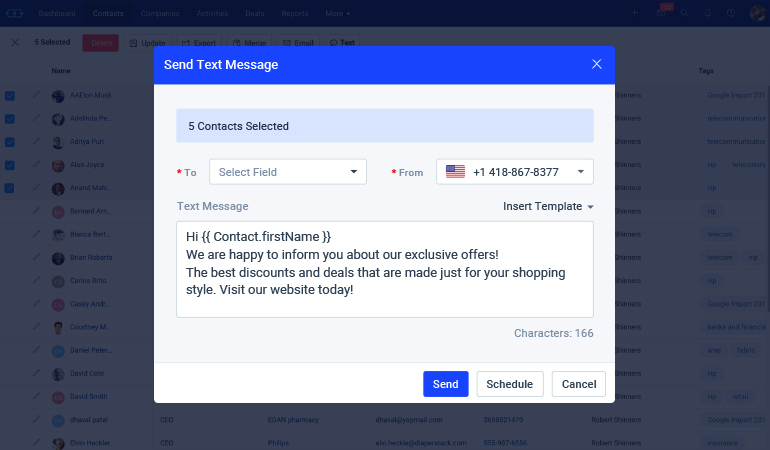Screen dimensions: 770x450
Task: Click the US flag icon in From field
Action: 455,172
